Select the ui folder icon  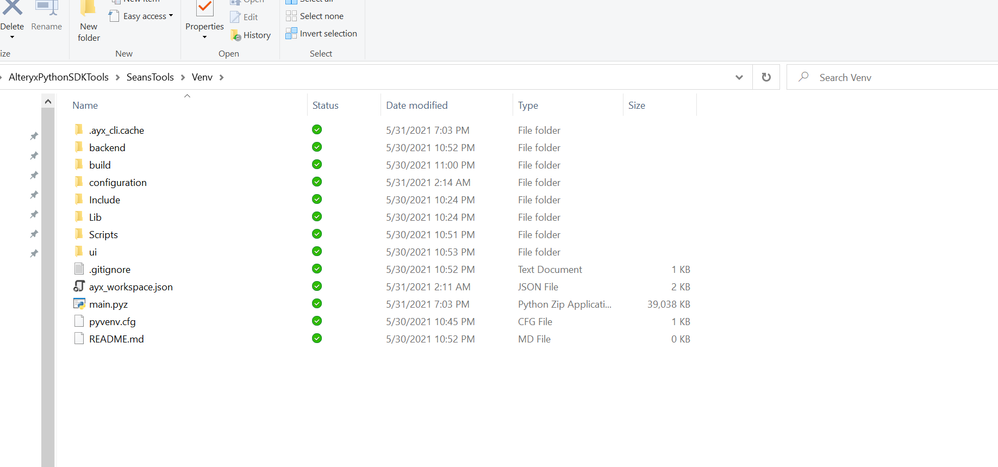tap(79, 252)
